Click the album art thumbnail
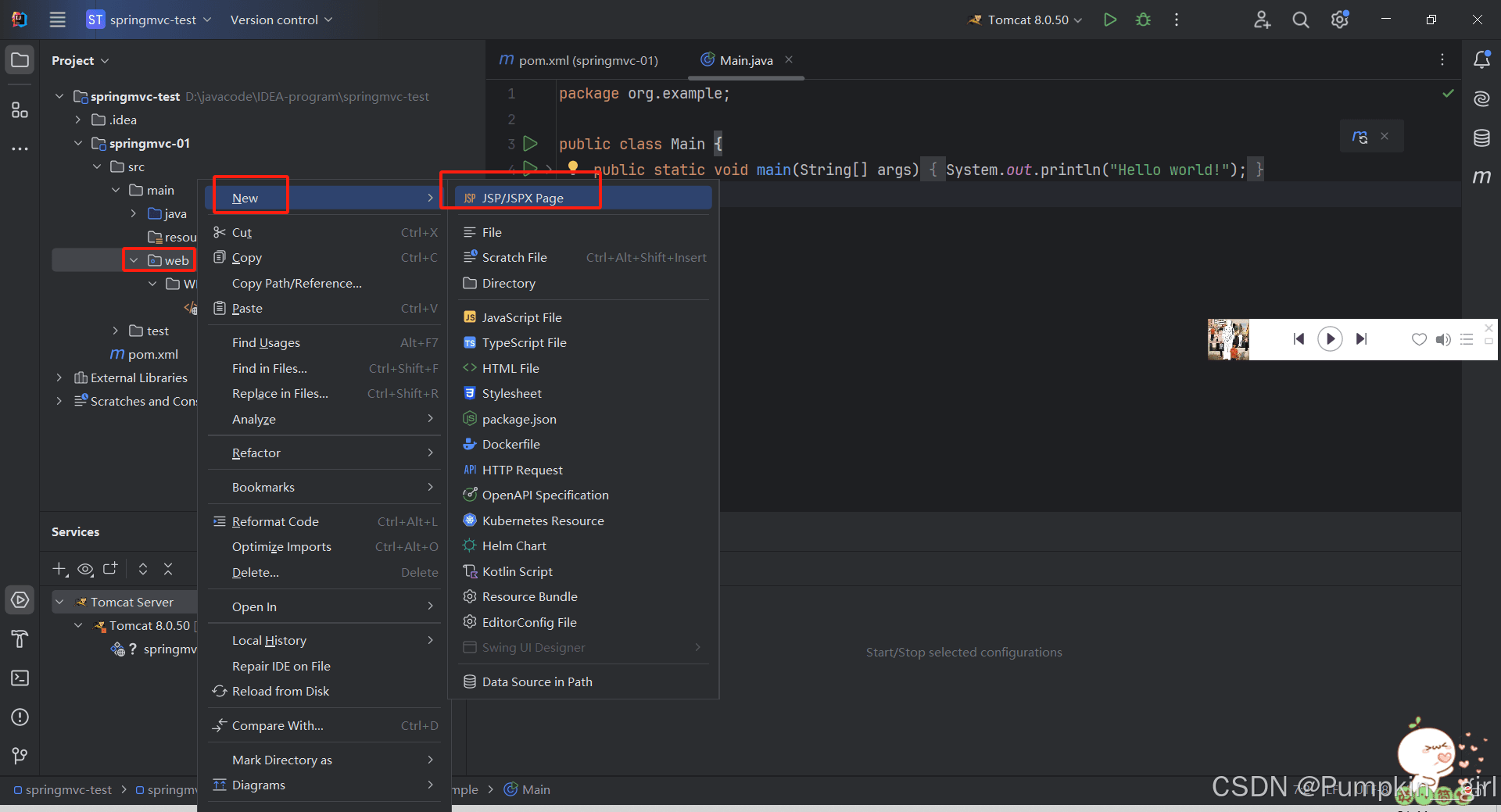 click(1228, 339)
